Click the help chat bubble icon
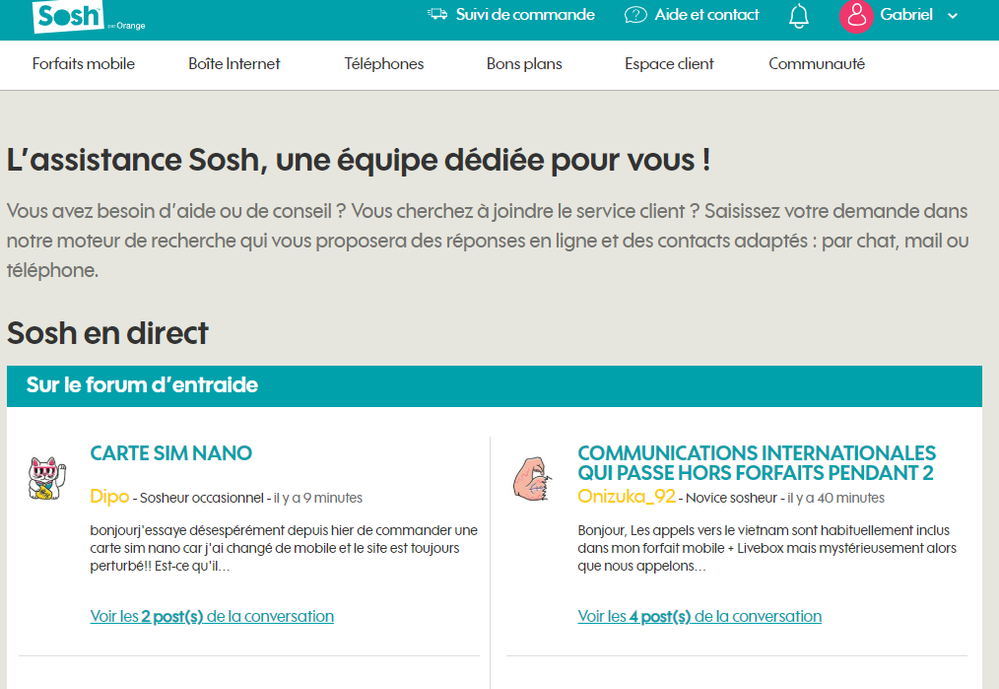This screenshot has height=689, width=999. 635,15
